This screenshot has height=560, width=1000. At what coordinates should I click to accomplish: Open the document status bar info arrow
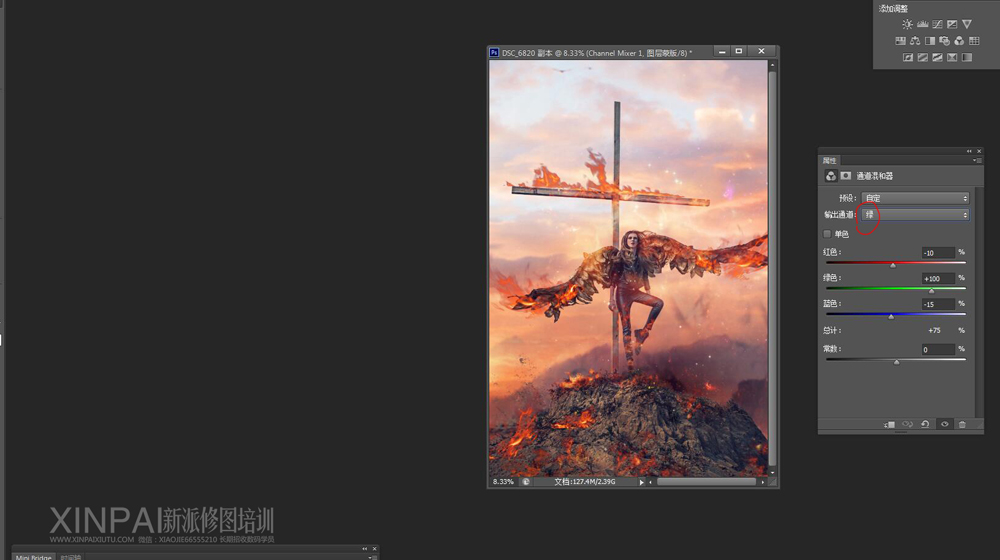point(642,482)
